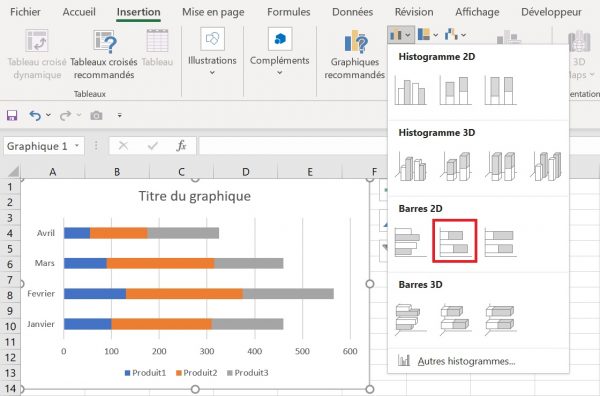Select the 3D clustered bar icon
The height and width of the screenshot is (396, 600).
click(x=411, y=318)
